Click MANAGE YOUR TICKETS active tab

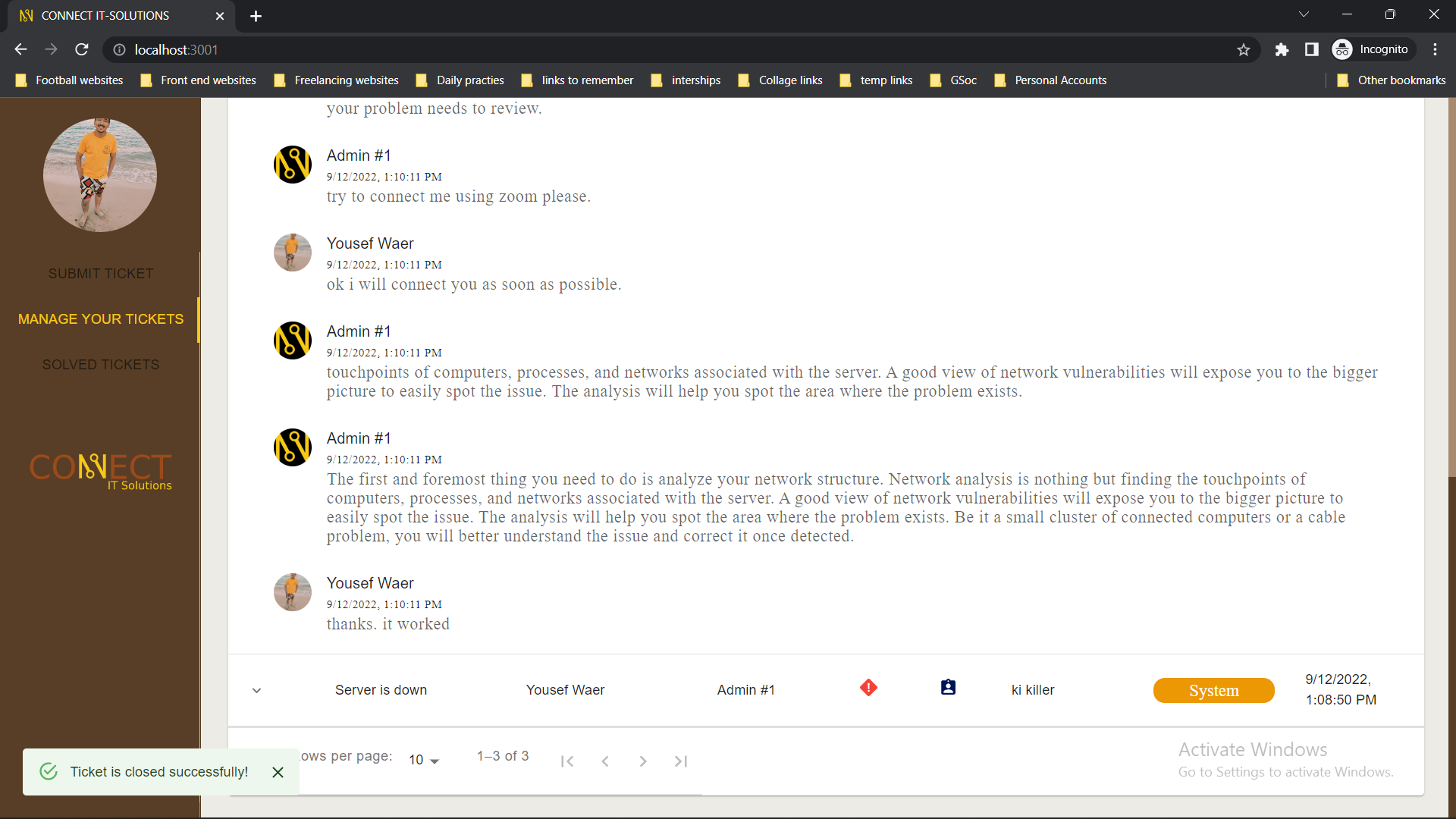[x=101, y=318]
